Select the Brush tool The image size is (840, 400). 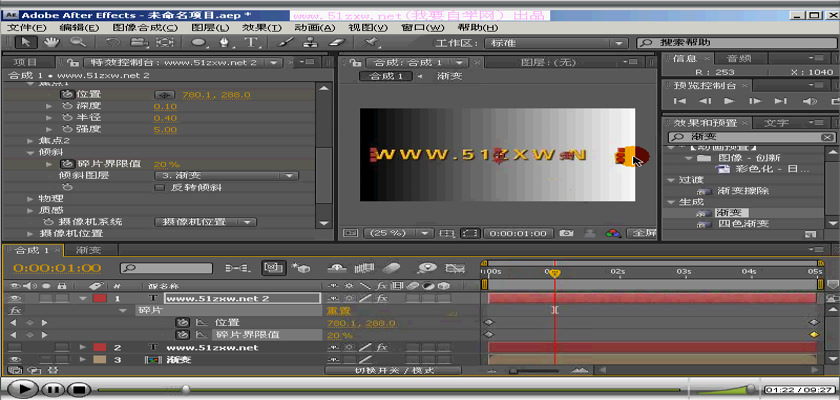(286, 42)
